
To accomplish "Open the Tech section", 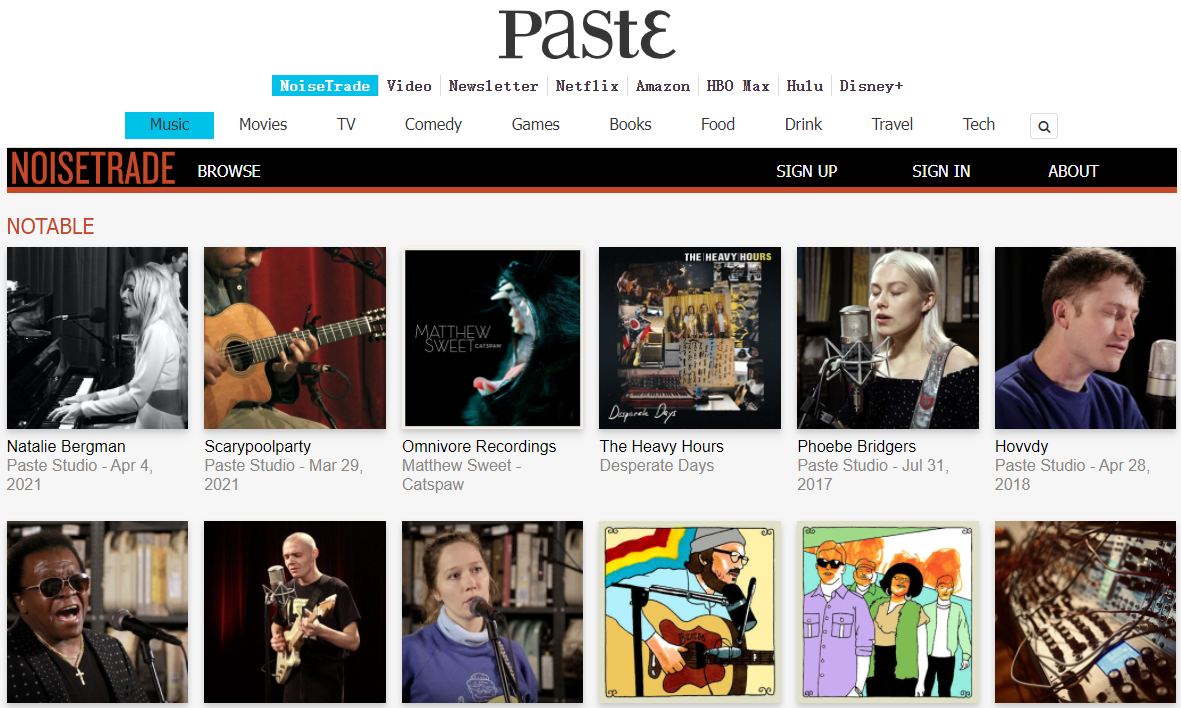I will [x=979, y=125].
